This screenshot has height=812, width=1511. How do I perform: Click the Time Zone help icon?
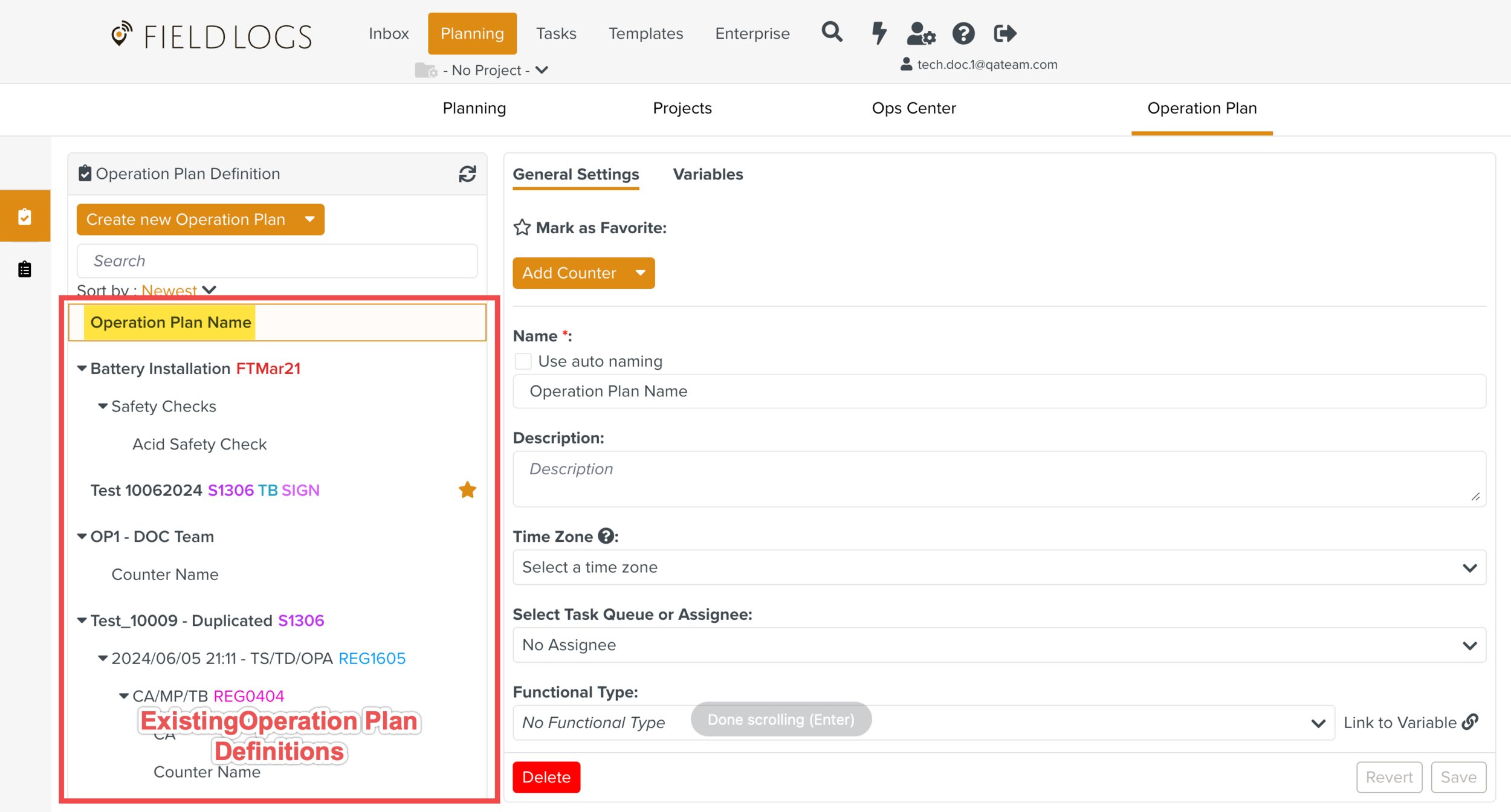[606, 536]
